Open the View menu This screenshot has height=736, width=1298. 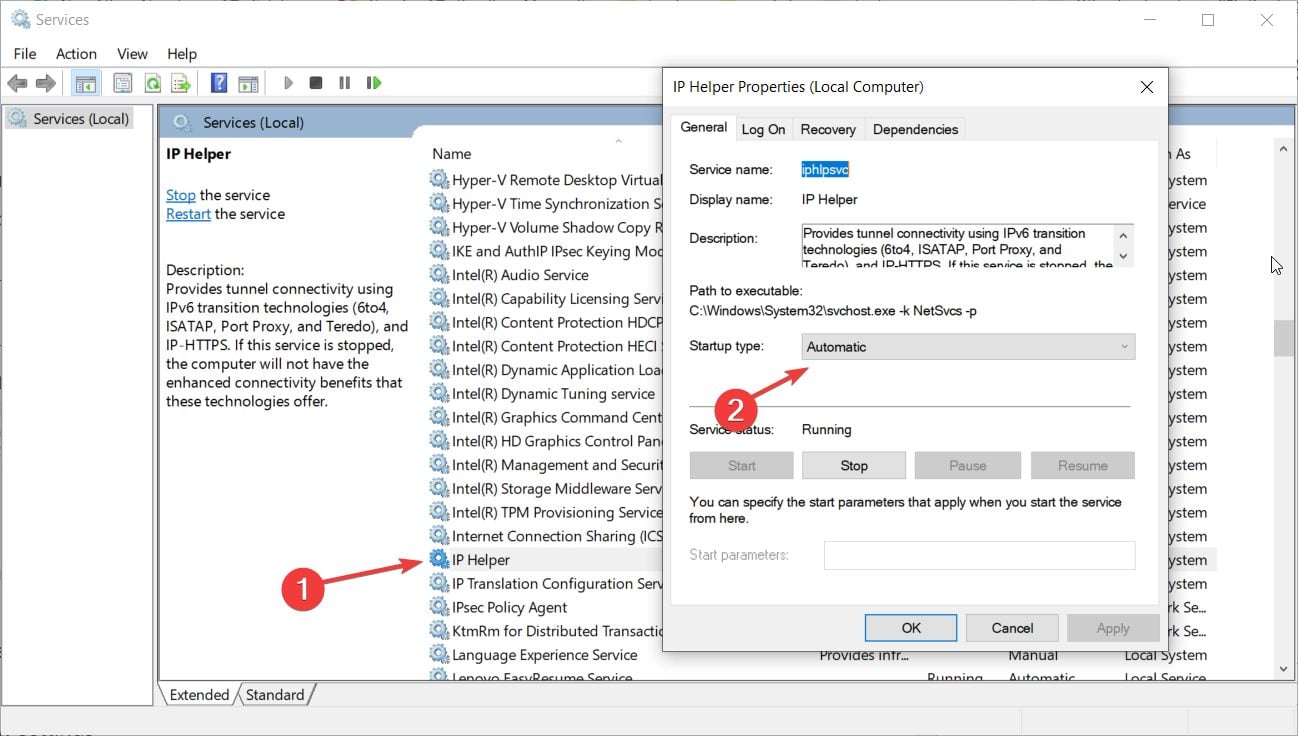132,54
